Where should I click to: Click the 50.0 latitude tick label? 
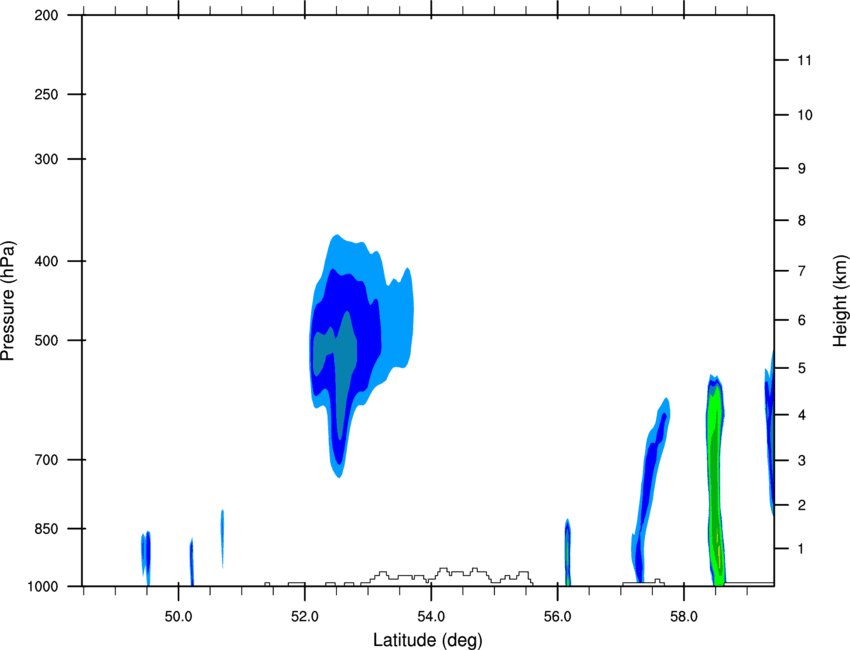[x=178, y=617]
